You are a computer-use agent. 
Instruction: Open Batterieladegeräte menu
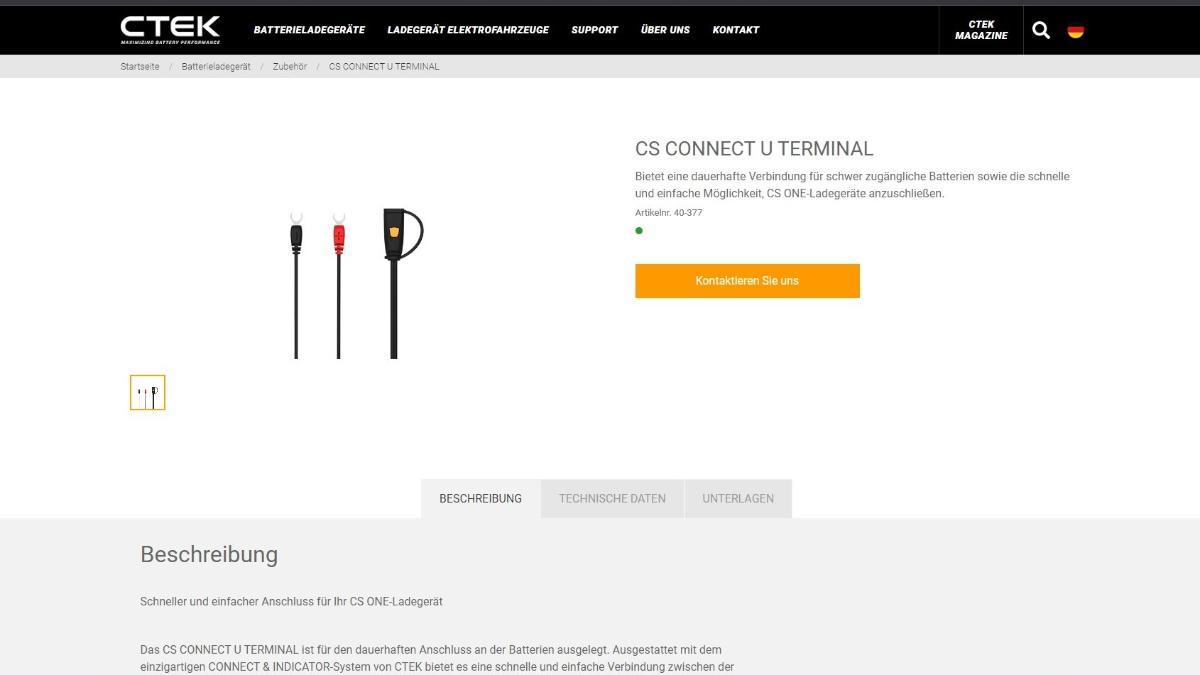[x=309, y=30]
